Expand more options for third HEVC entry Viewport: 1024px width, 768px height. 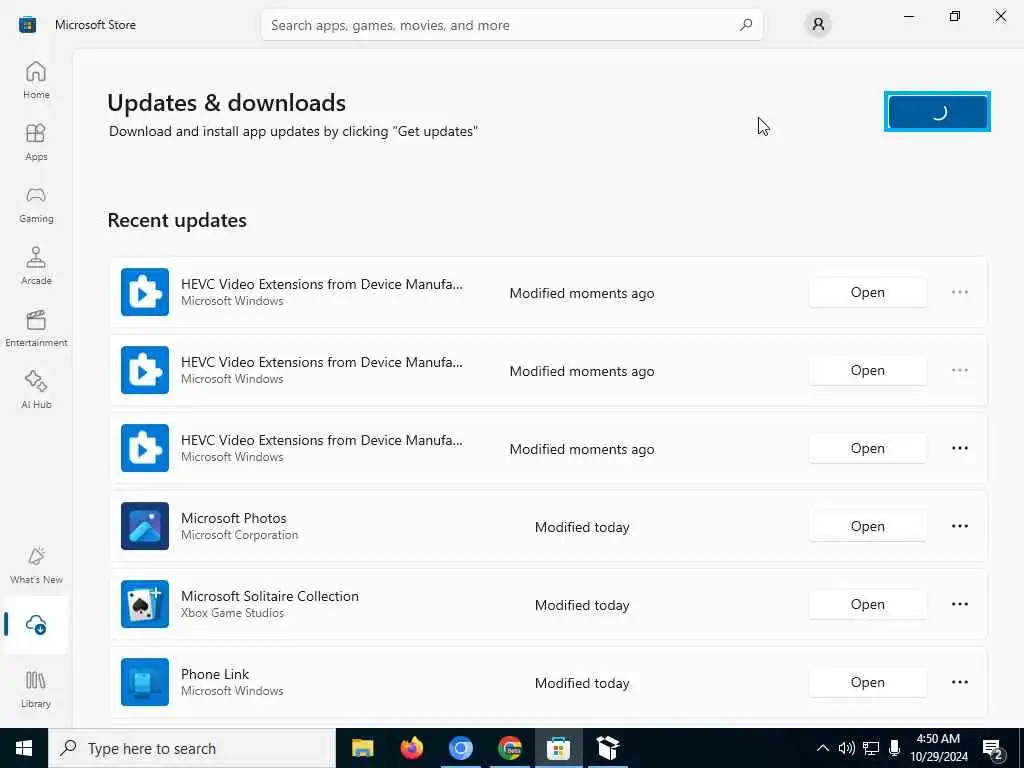click(959, 448)
